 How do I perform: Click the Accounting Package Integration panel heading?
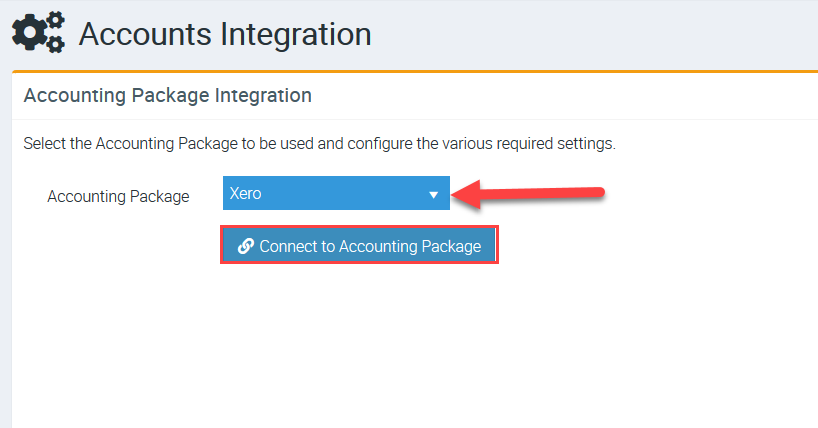[167, 96]
